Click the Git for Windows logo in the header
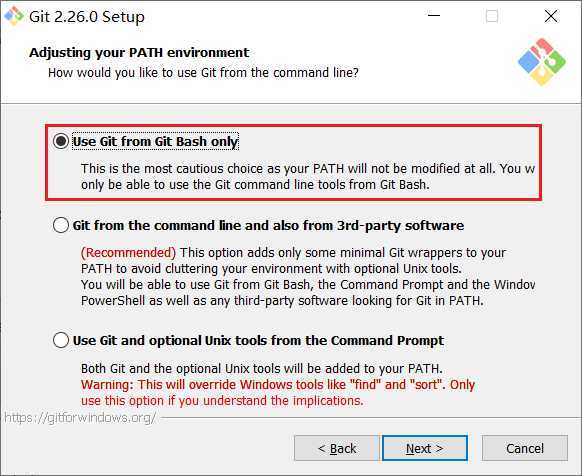This screenshot has height=476, width=582. (542, 61)
